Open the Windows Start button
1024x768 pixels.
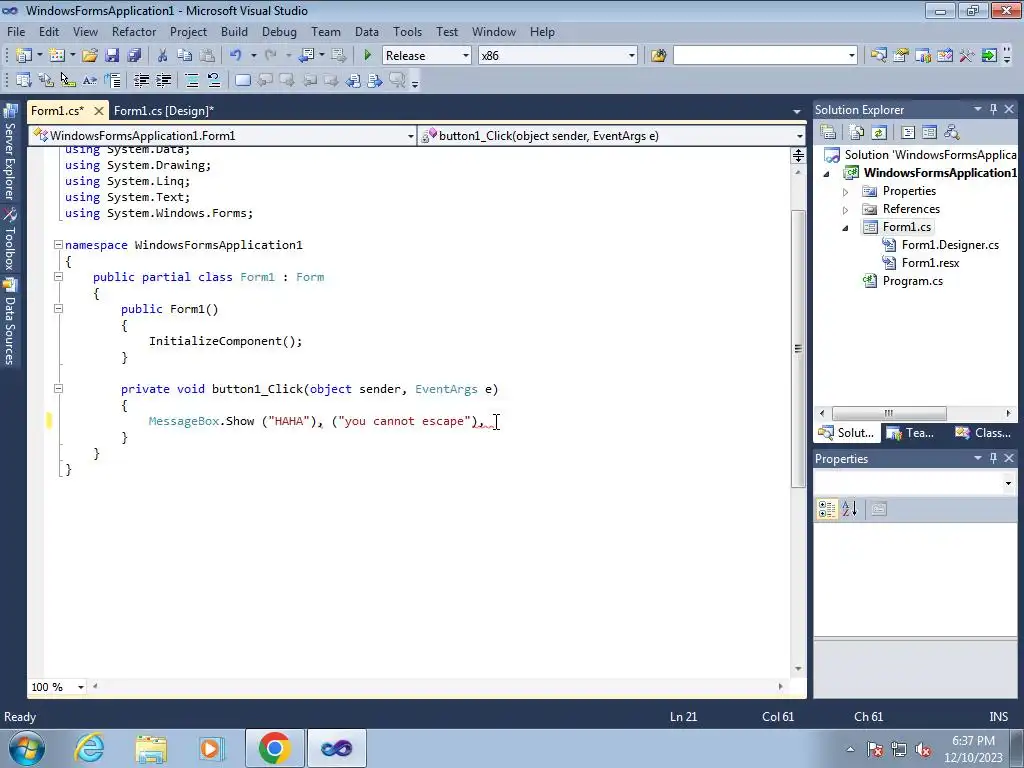click(x=27, y=748)
